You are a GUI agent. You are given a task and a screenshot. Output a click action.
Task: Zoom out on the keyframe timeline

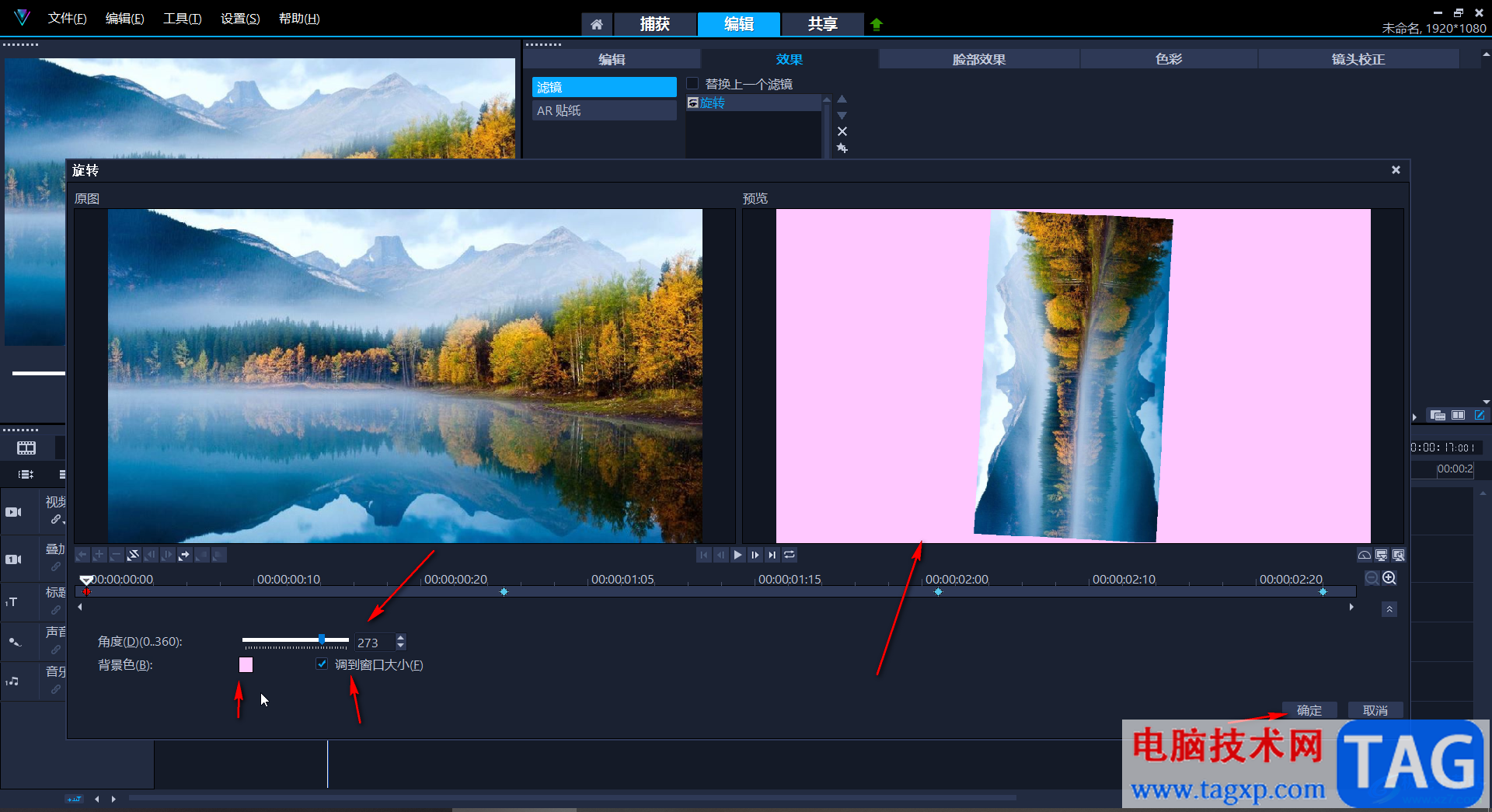[1372, 578]
